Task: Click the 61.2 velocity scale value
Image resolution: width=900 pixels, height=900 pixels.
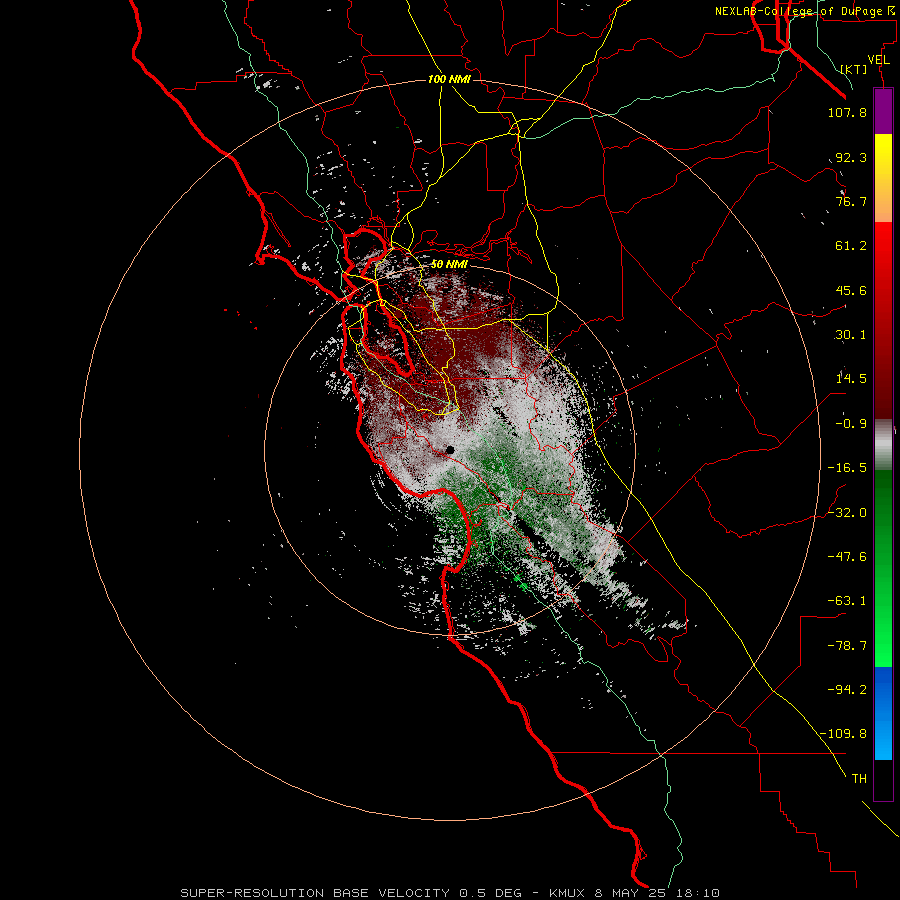Action: point(851,246)
